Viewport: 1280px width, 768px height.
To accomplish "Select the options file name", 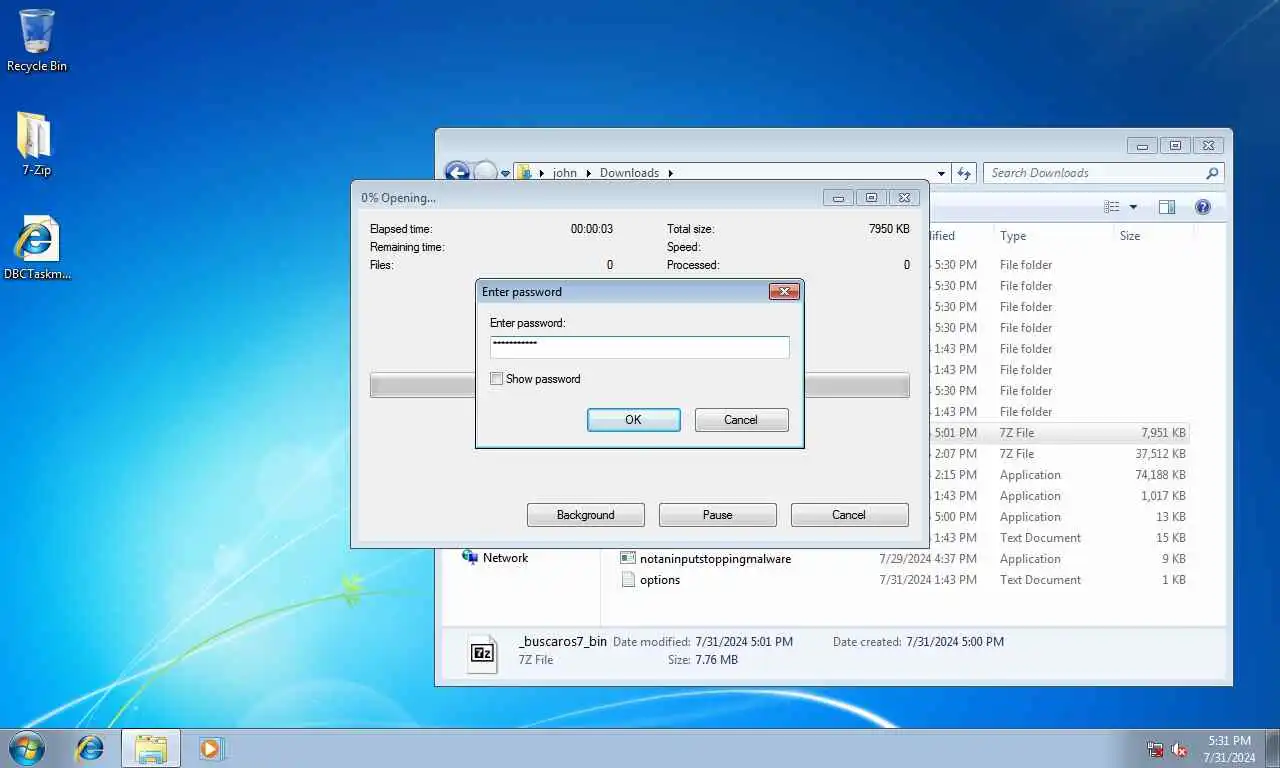I will [660, 580].
